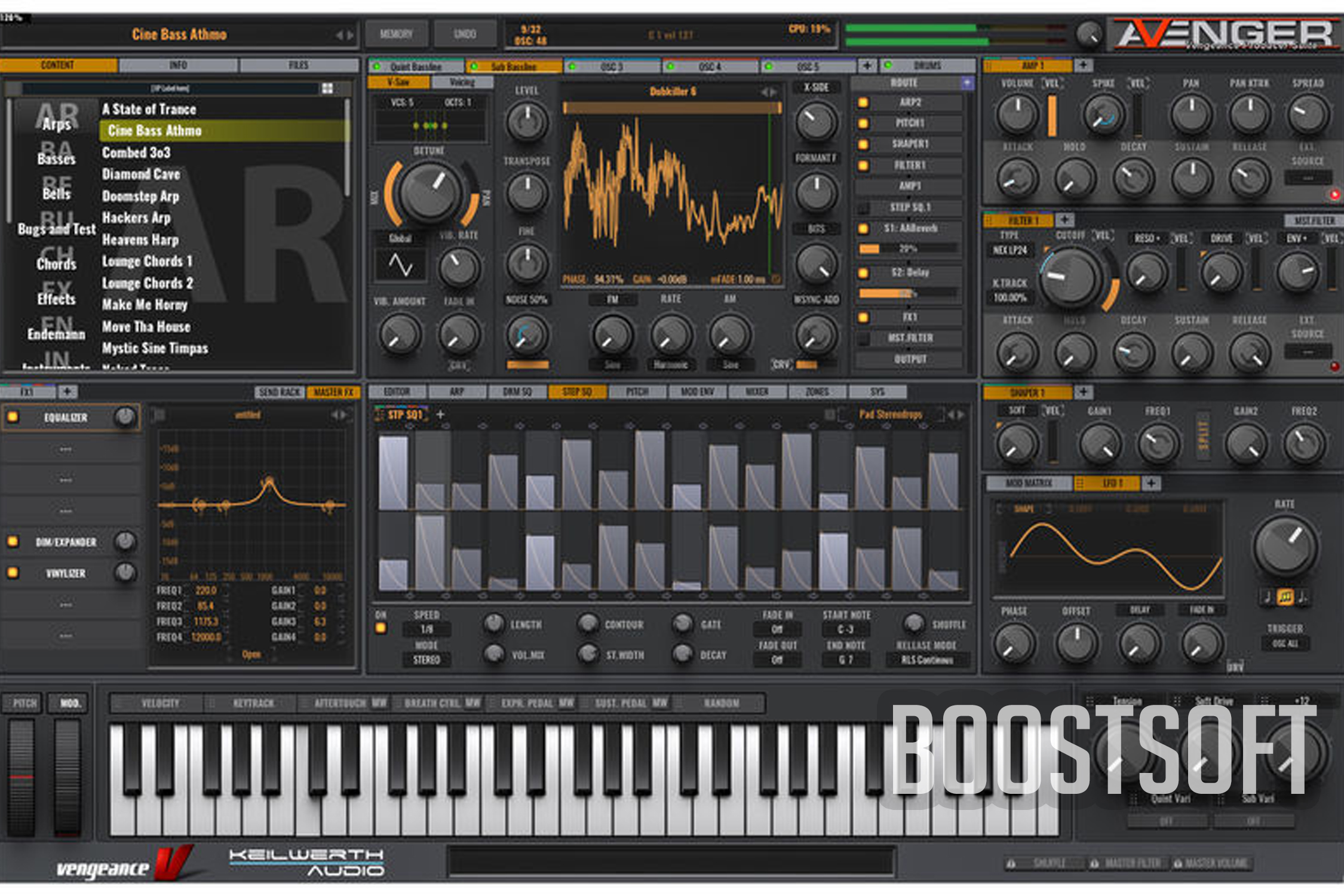Switch to SEND RACK view
Screen dimensions: 1344x896
click(280, 392)
